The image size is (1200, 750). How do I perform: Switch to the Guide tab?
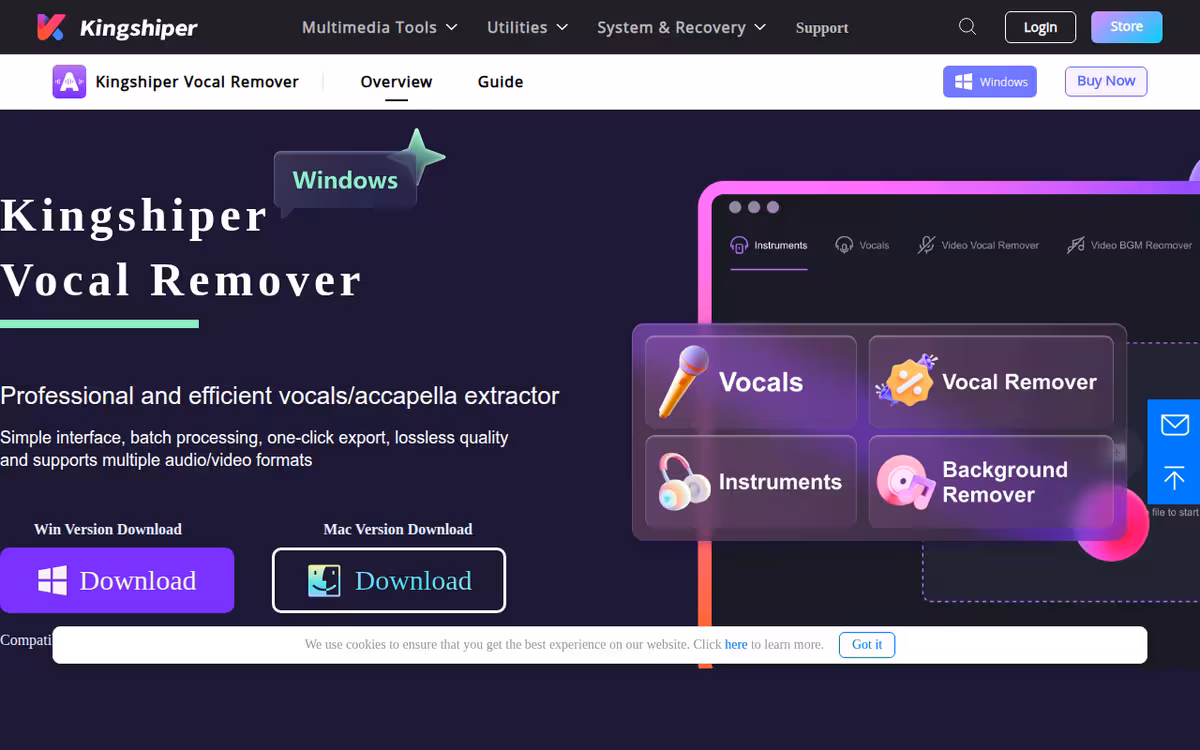tap(500, 82)
